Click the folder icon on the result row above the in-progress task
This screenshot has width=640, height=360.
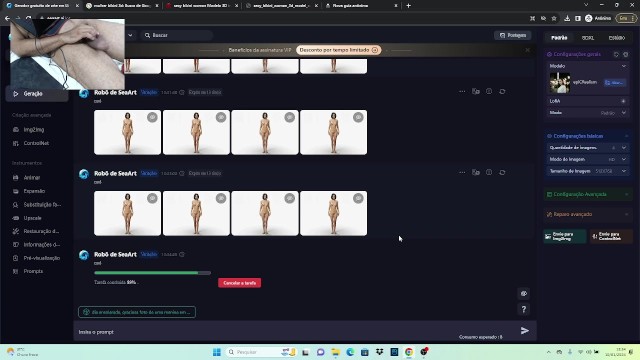(476, 173)
